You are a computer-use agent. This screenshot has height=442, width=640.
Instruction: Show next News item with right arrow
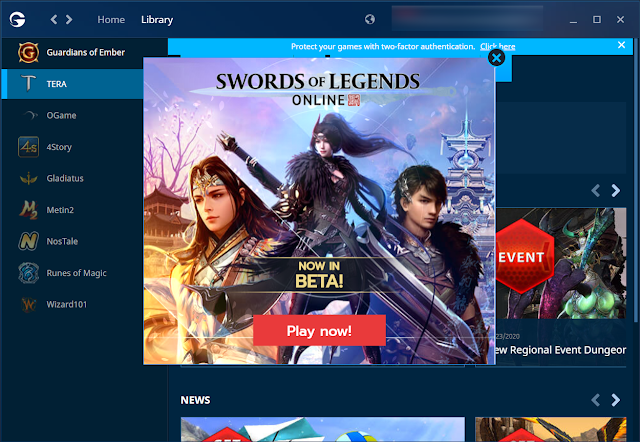coord(616,400)
